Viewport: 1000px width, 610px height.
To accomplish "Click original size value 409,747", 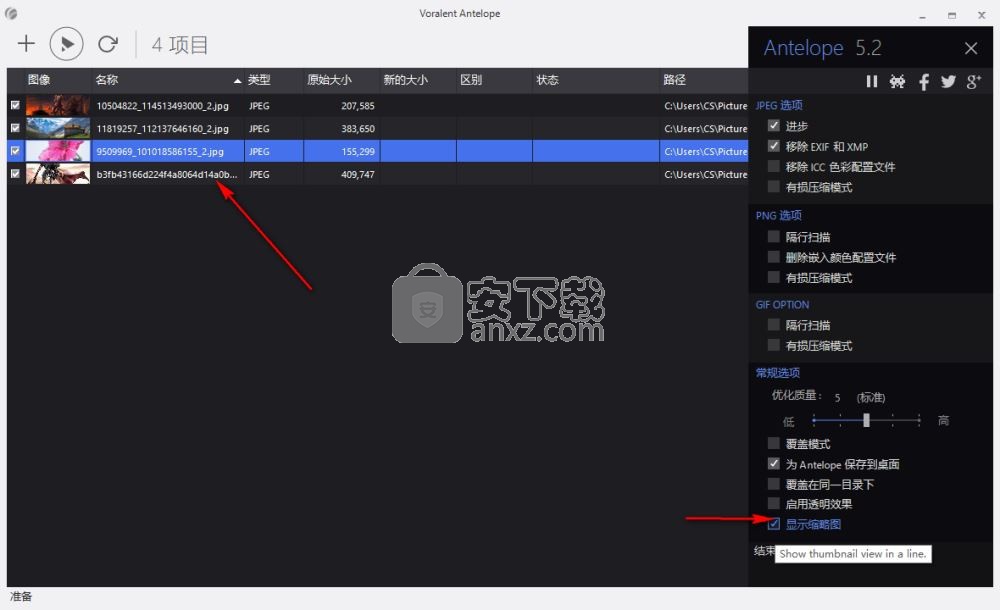I will (358, 175).
